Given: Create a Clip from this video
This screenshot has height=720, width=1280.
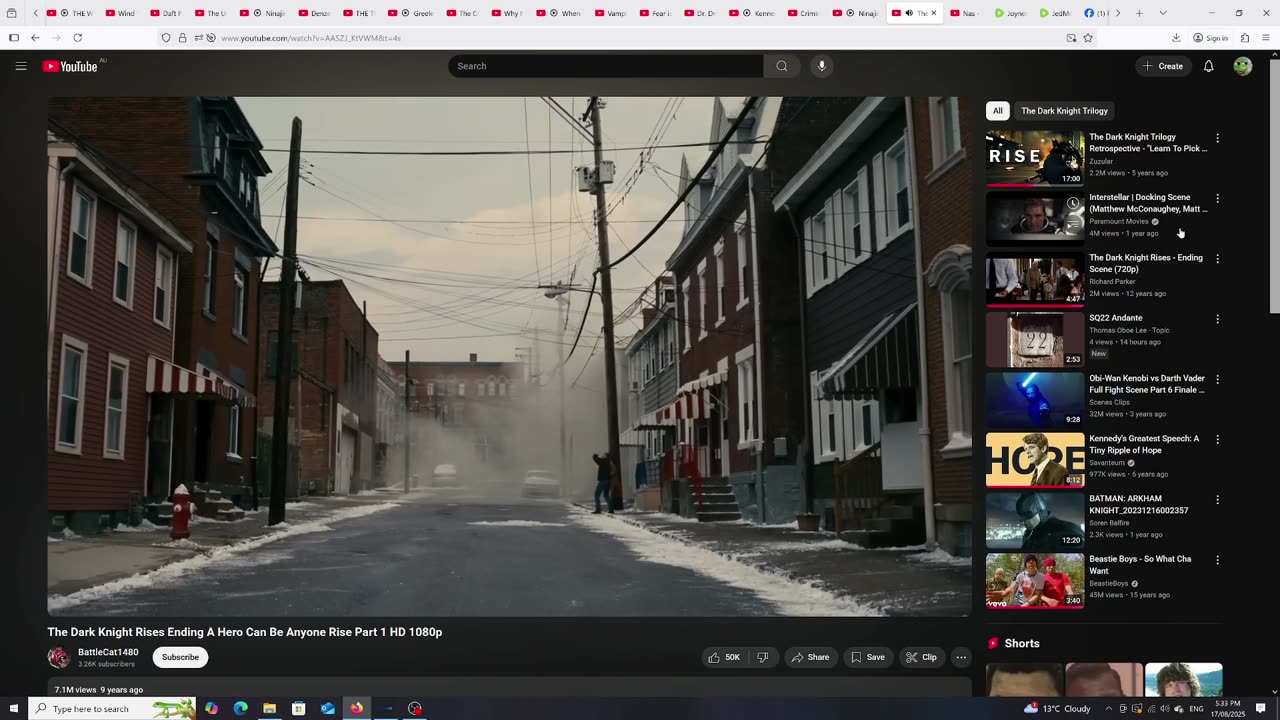Looking at the screenshot, I should coord(921,657).
